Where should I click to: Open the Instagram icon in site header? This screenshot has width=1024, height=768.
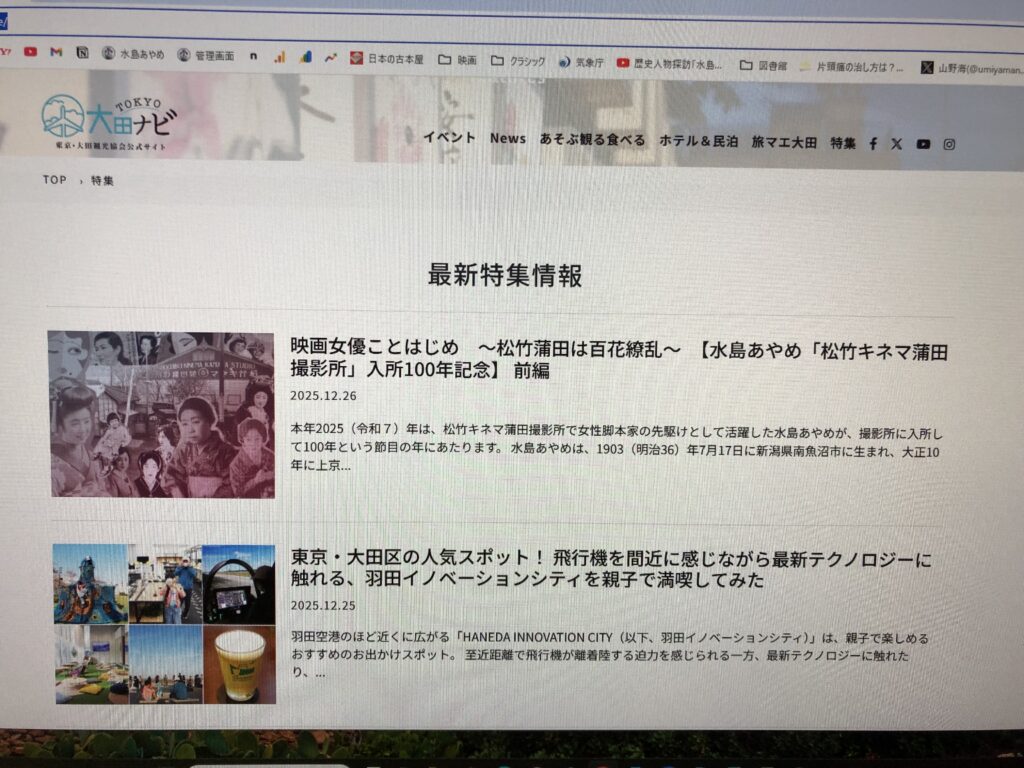coord(949,144)
